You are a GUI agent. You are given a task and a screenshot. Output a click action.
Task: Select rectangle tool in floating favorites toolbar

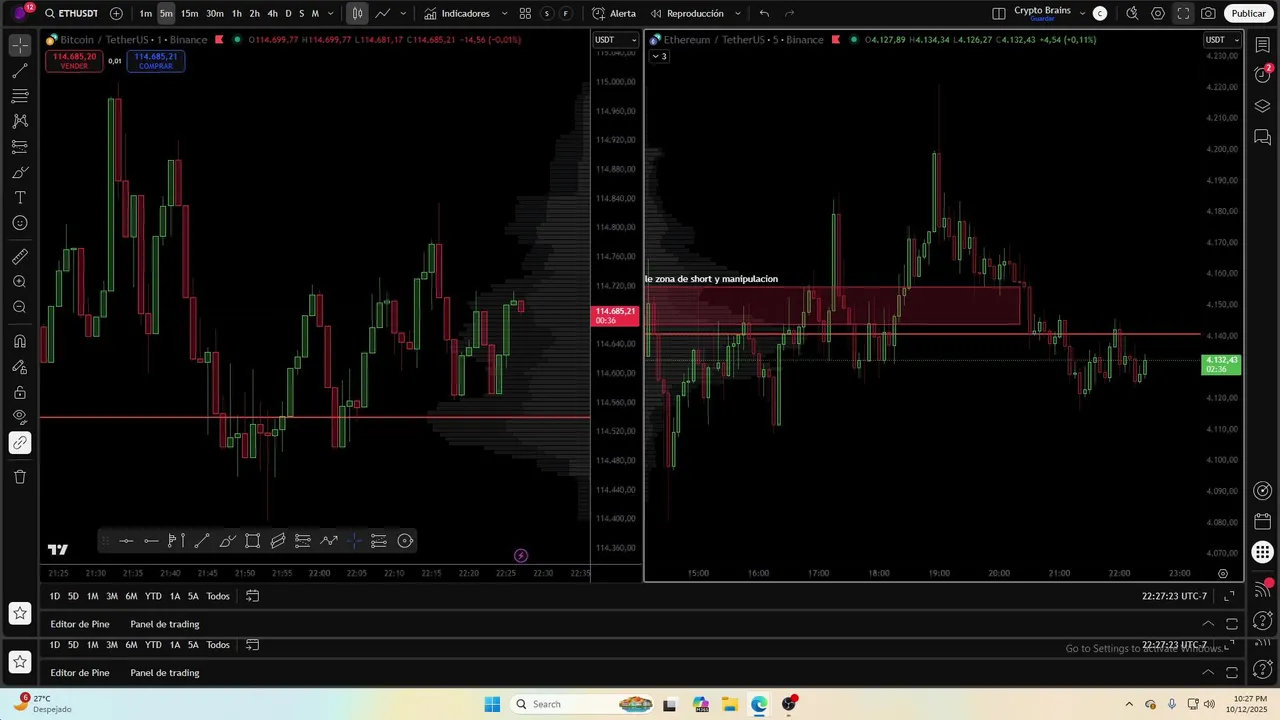point(252,541)
